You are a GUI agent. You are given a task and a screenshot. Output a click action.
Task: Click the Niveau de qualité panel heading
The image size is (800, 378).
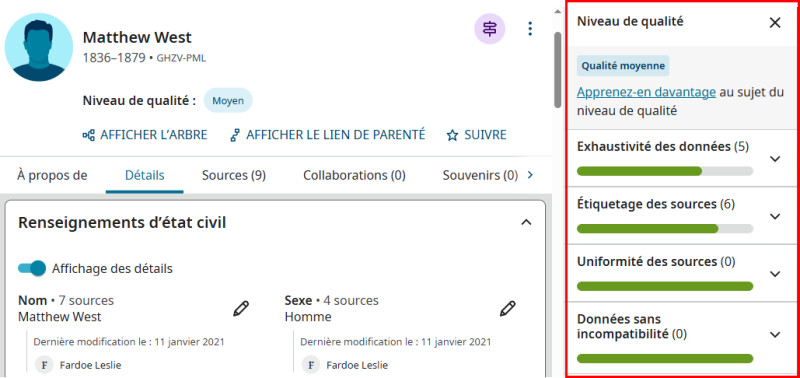[x=630, y=21]
